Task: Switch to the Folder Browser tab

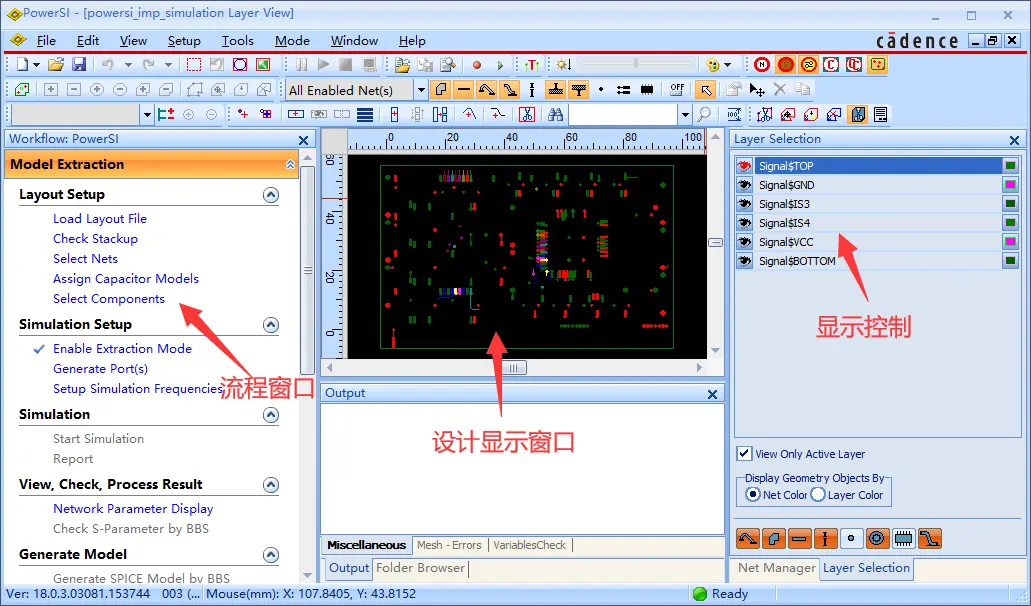Action: click(421, 568)
